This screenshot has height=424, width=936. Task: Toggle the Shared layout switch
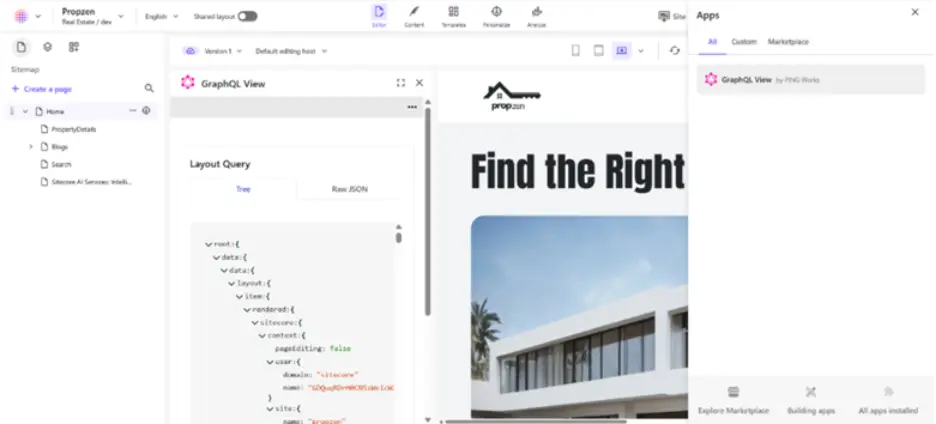[247, 17]
